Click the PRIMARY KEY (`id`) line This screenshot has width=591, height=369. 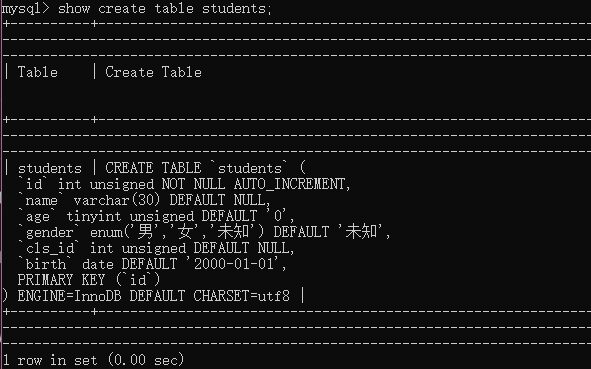click(x=89, y=280)
